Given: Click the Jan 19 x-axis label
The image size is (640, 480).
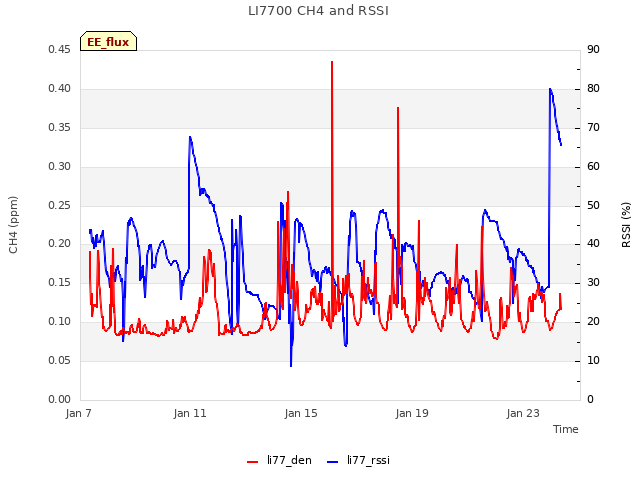Looking at the screenshot, I should point(412,413).
